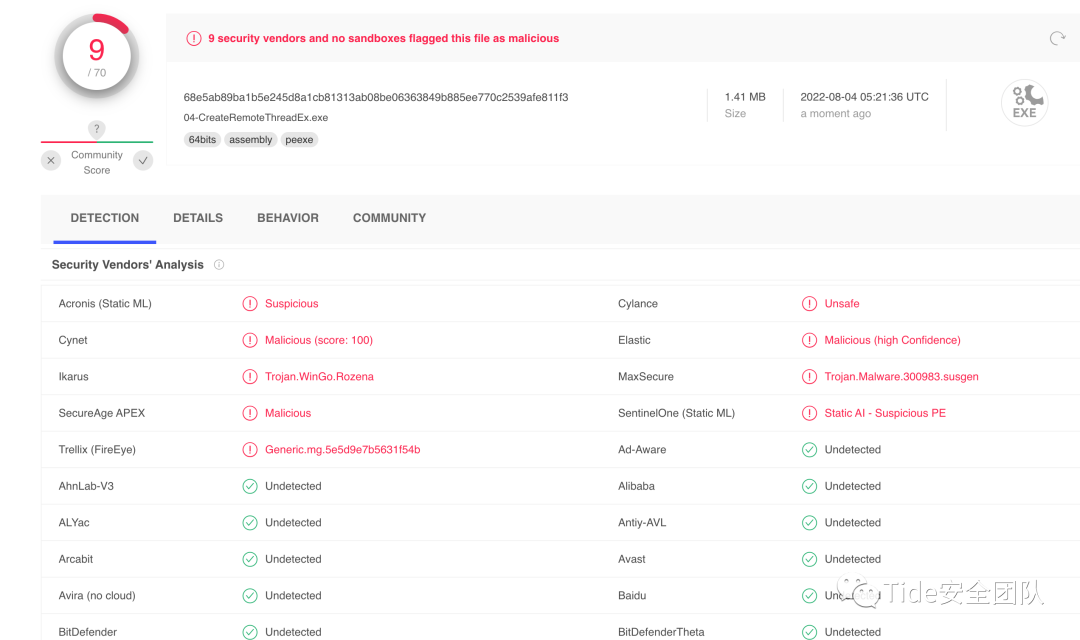
Task: Click the reanalyze refresh icon
Action: click(1057, 38)
